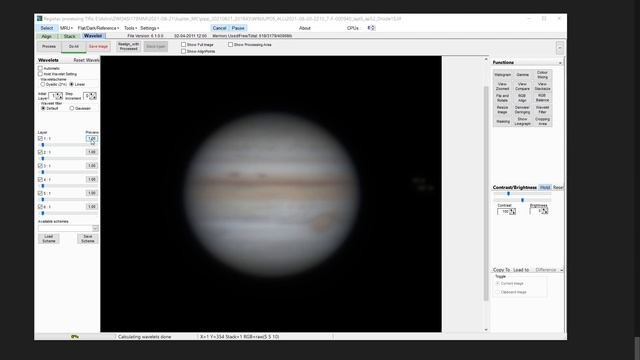Enable the Automatic wavelets checkbox
This screenshot has width=640, height=360.
[40, 68]
